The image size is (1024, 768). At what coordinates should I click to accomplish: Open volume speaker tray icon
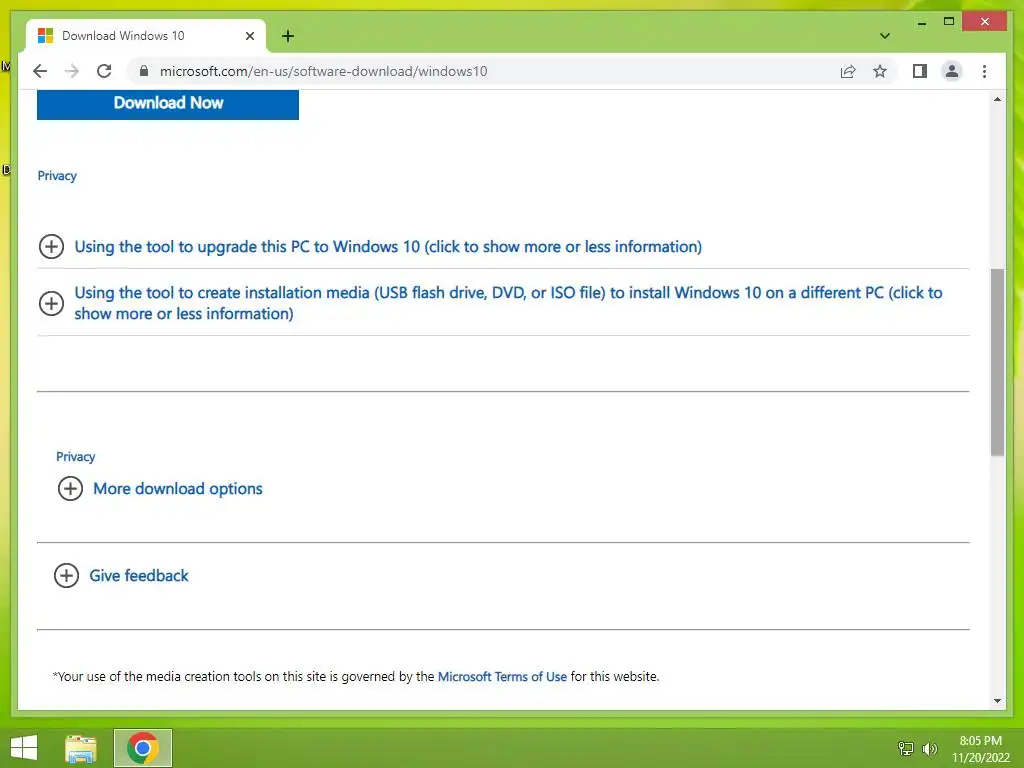(929, 748)
